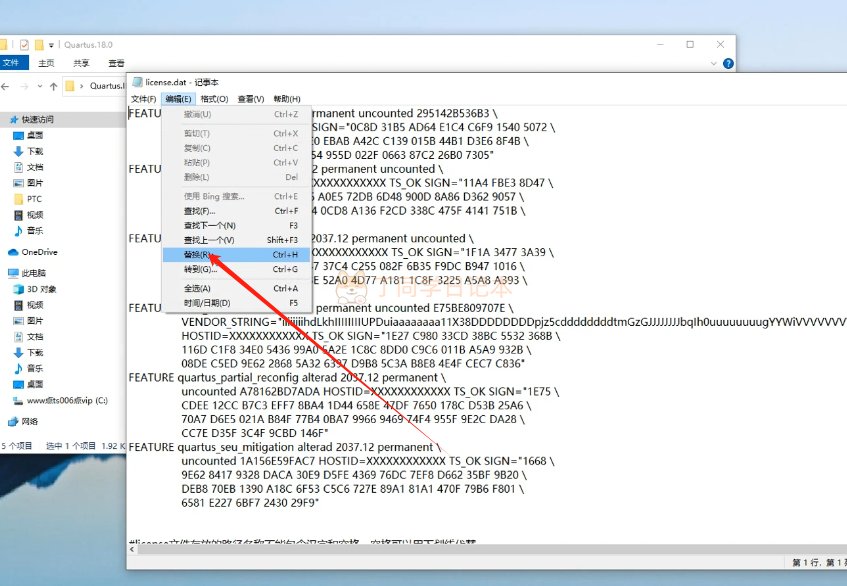The image size is (847, 586).
Task: Choose 全选(A) from the Edit menu
Action: tap(200, 289)
